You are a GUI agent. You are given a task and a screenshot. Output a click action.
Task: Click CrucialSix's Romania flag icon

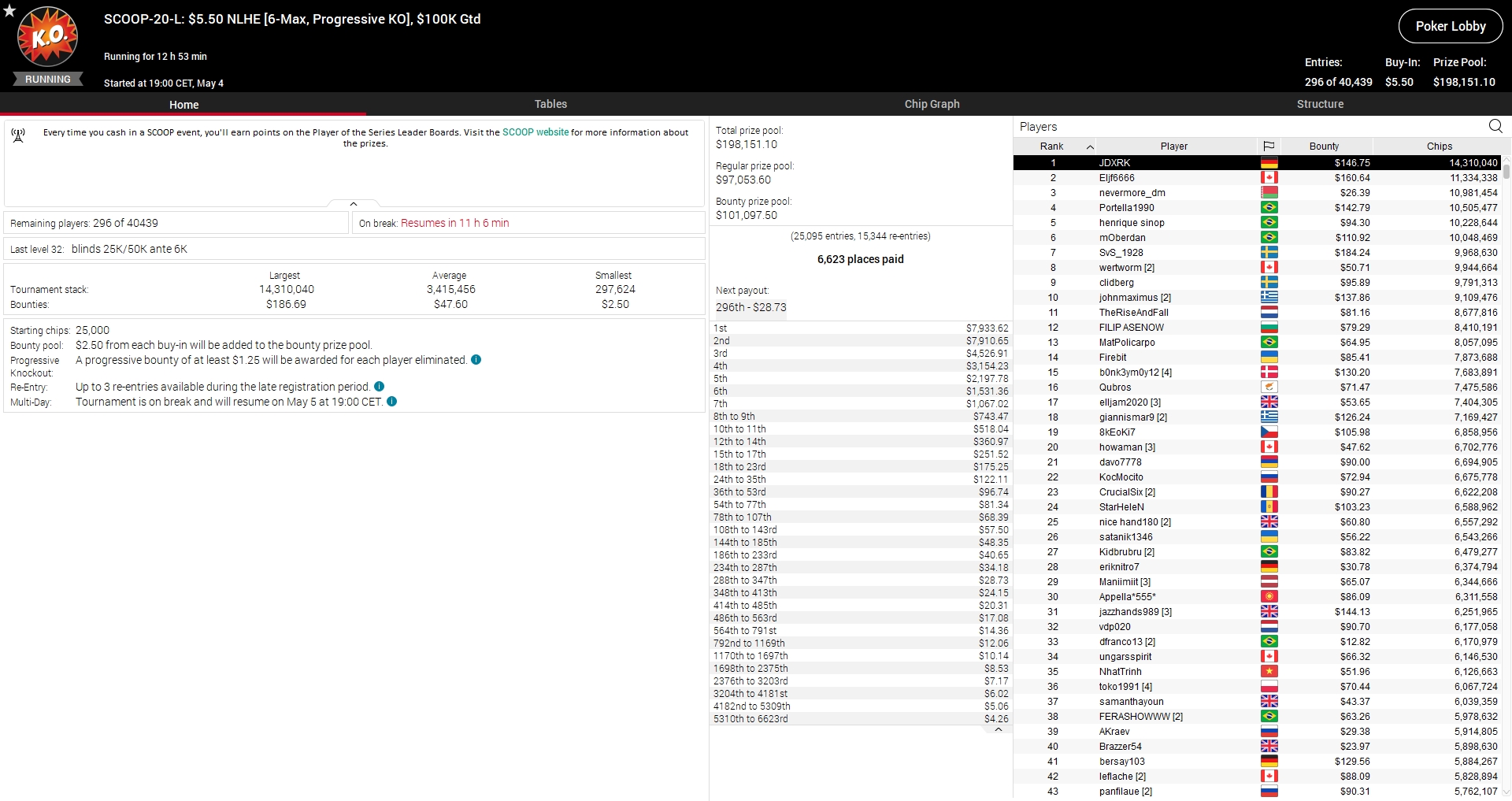pyautogui.click(x=1269, y=492)
